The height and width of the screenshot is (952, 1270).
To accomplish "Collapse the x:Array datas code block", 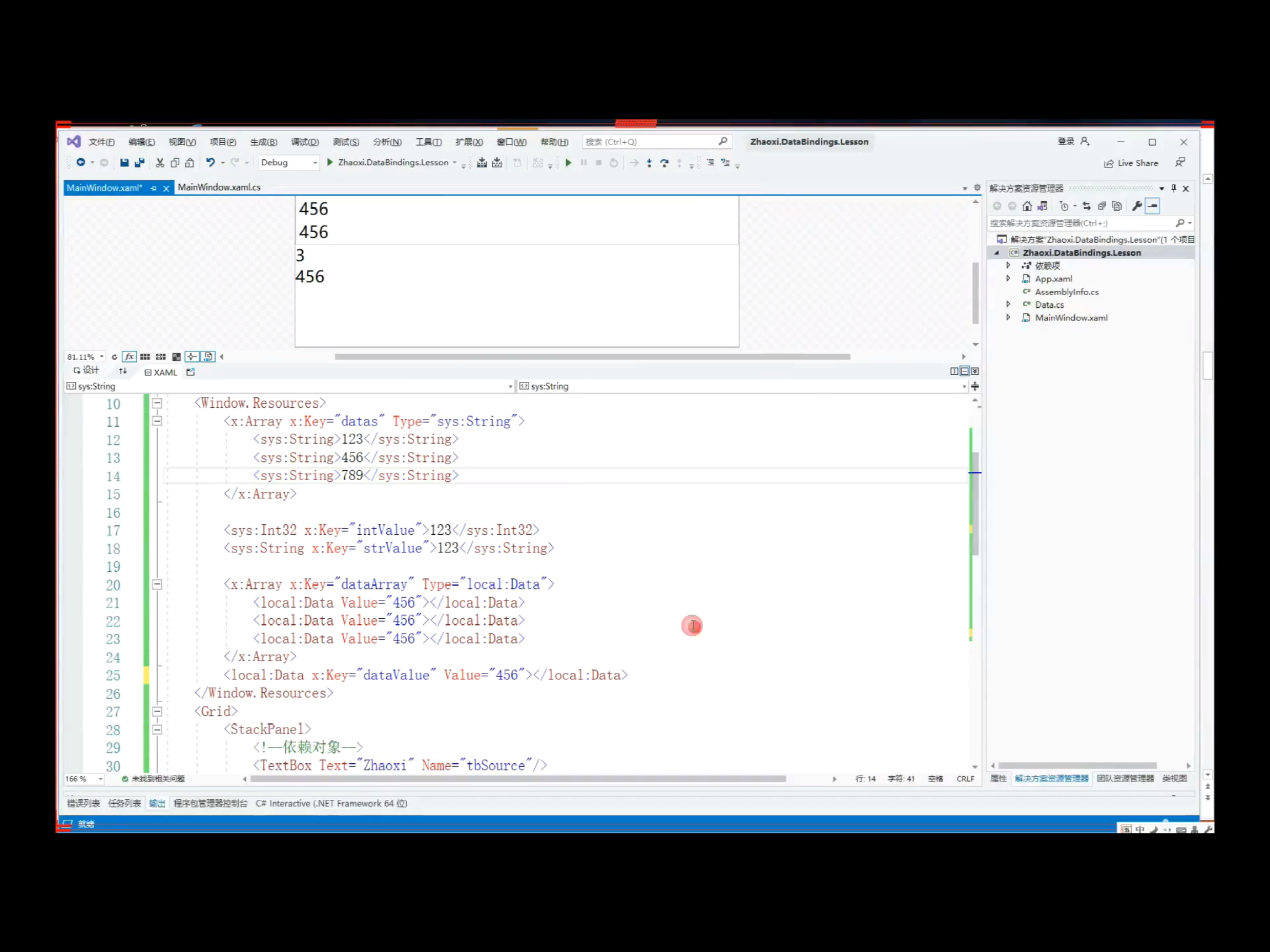I will [157, 421].
